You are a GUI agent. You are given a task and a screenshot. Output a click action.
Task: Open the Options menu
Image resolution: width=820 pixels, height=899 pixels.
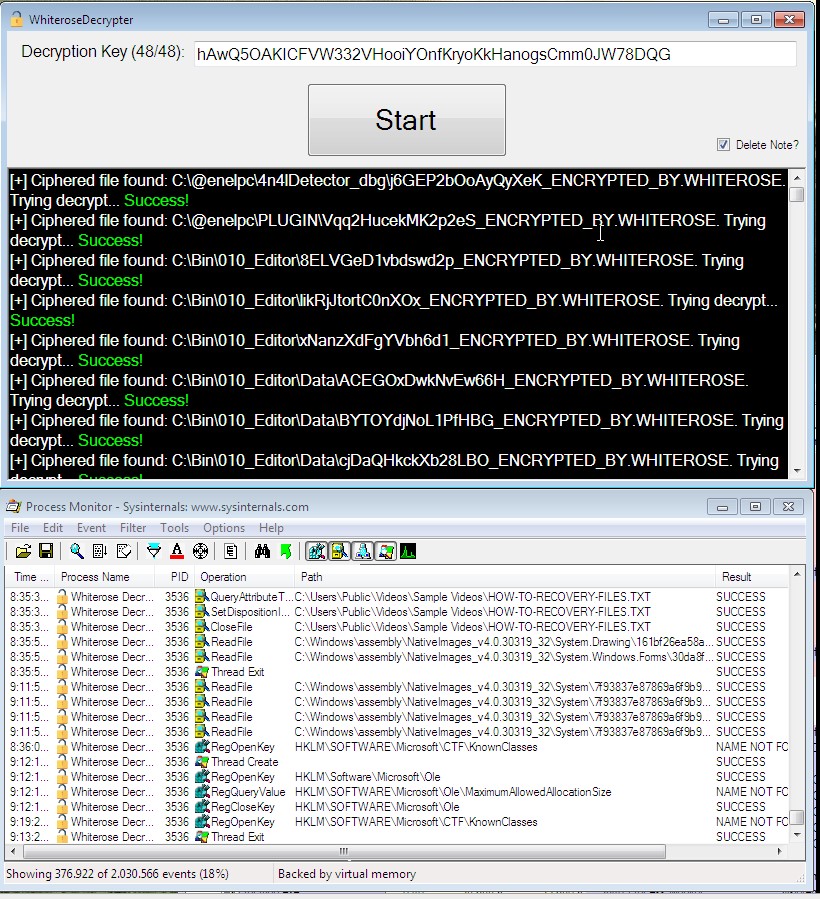click(224, 527)
